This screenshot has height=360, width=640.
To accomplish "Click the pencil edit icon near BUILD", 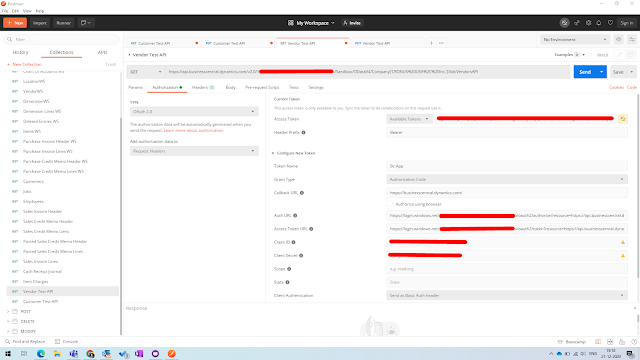I will [x=620, y=55].
